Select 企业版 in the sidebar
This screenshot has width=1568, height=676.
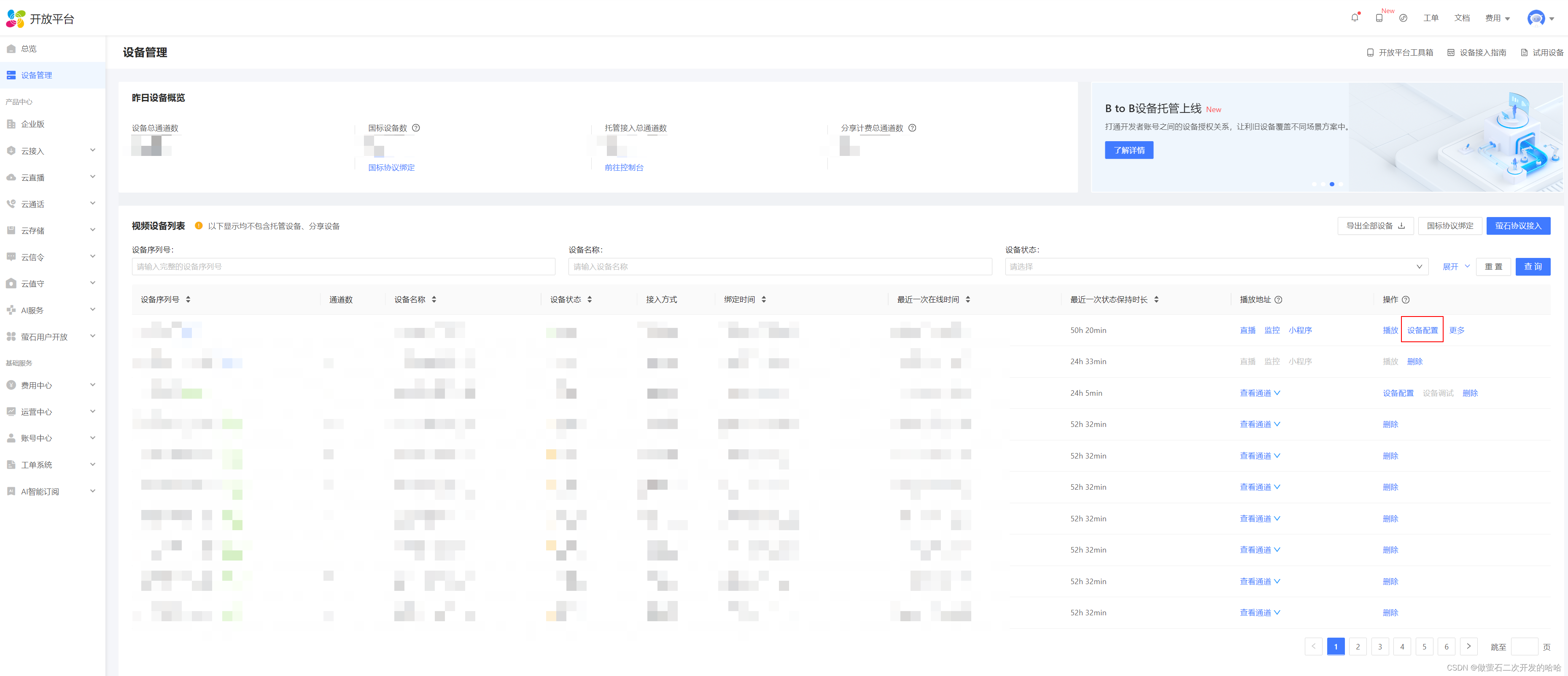(x=33, y=124)
